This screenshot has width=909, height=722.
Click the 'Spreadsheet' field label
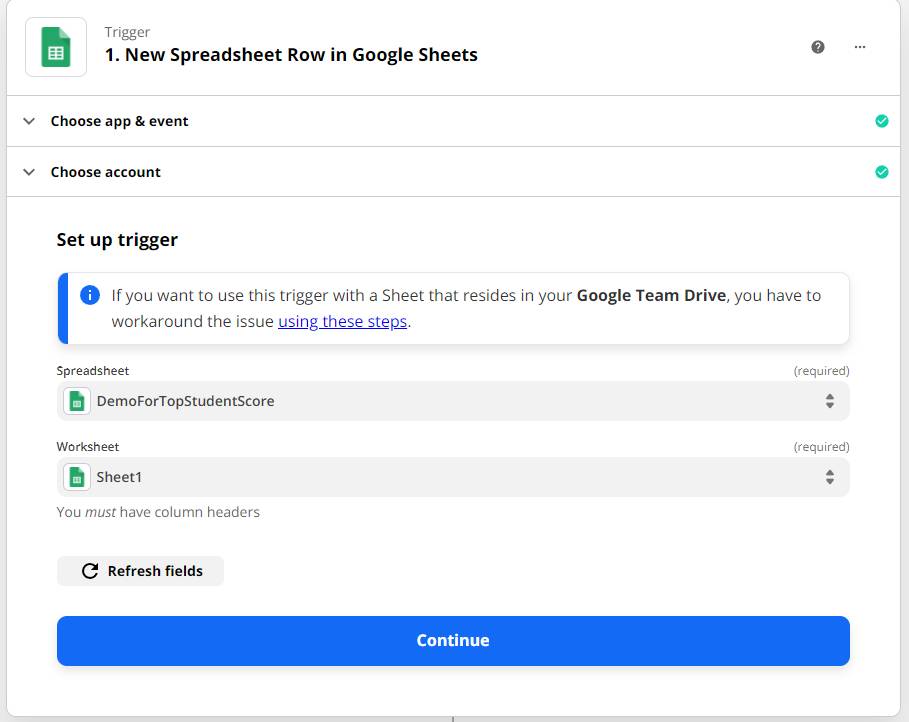[93, 371]
